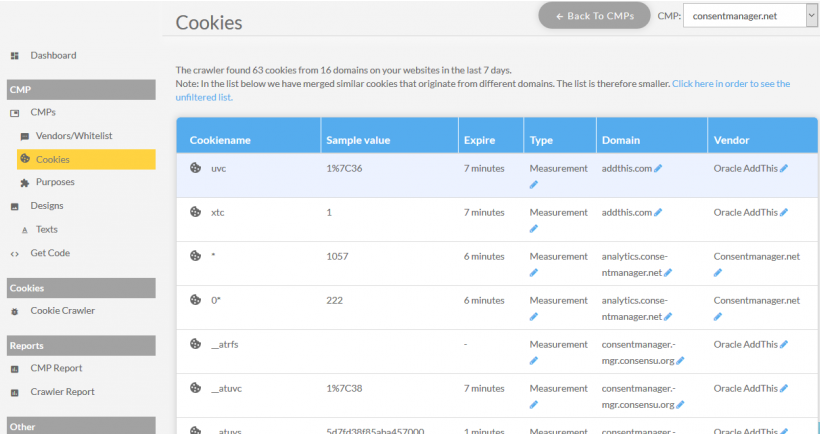
Task: Click the Expire column header
Action: click(479, 140)
